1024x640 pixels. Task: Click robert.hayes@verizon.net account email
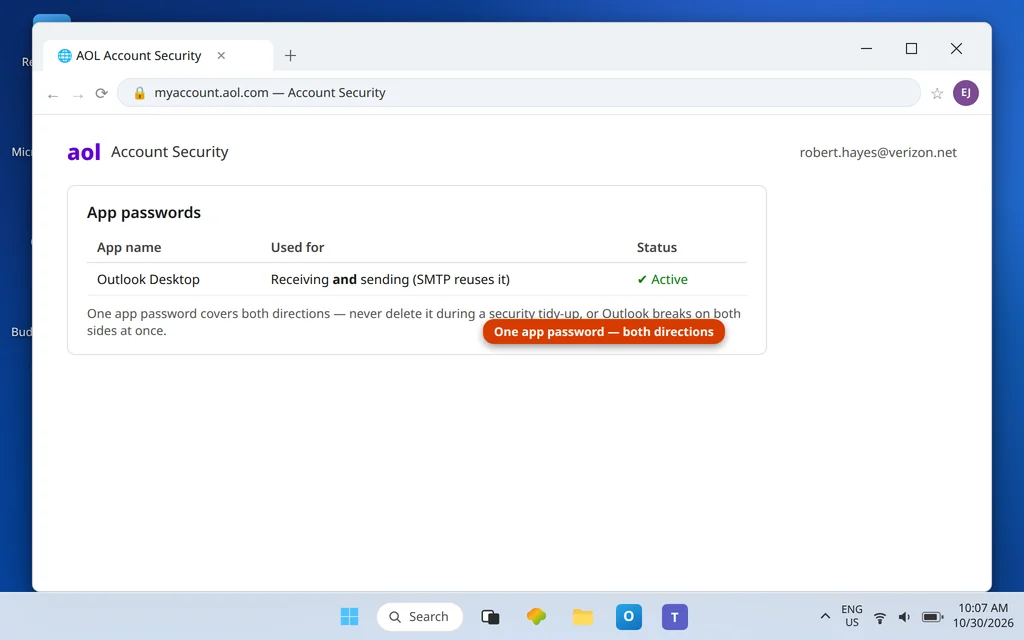coord(878,152)
